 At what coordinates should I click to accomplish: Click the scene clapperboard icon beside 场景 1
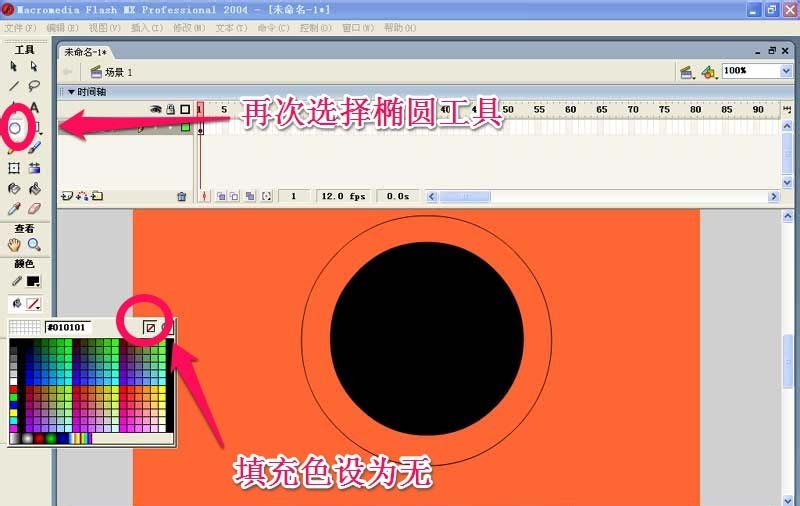pyautogui.click(x=96, y=72)
